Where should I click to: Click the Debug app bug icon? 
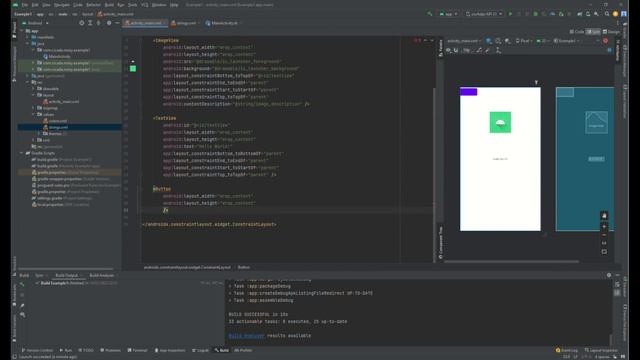(x=536, y=14)
